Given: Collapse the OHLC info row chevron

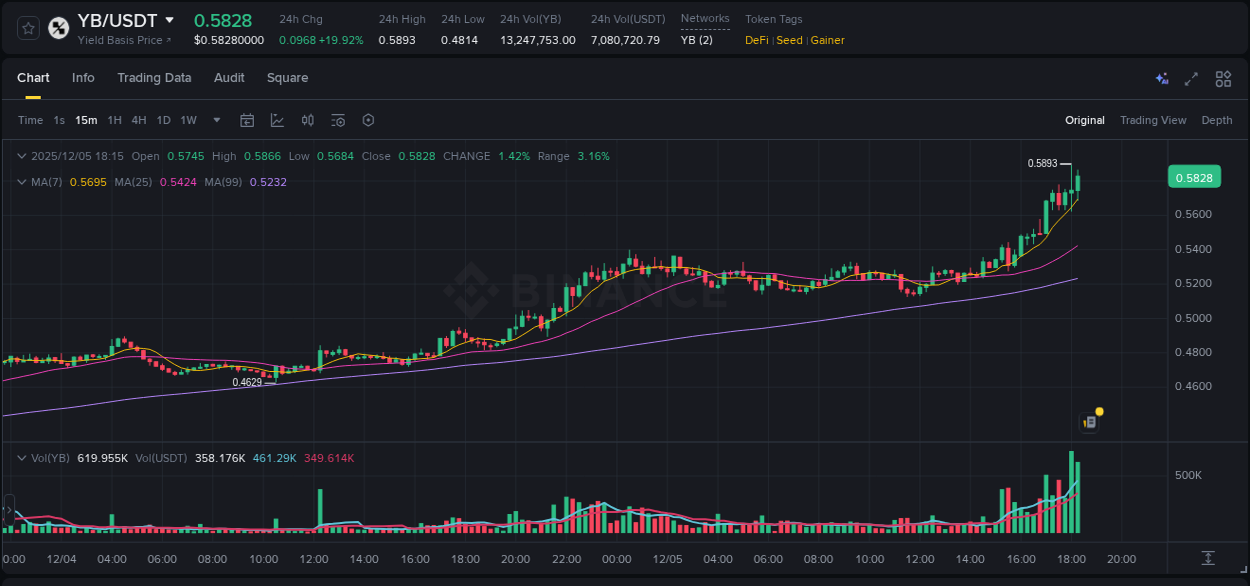Looking at the screenshot, I should [x=21, y=156].
